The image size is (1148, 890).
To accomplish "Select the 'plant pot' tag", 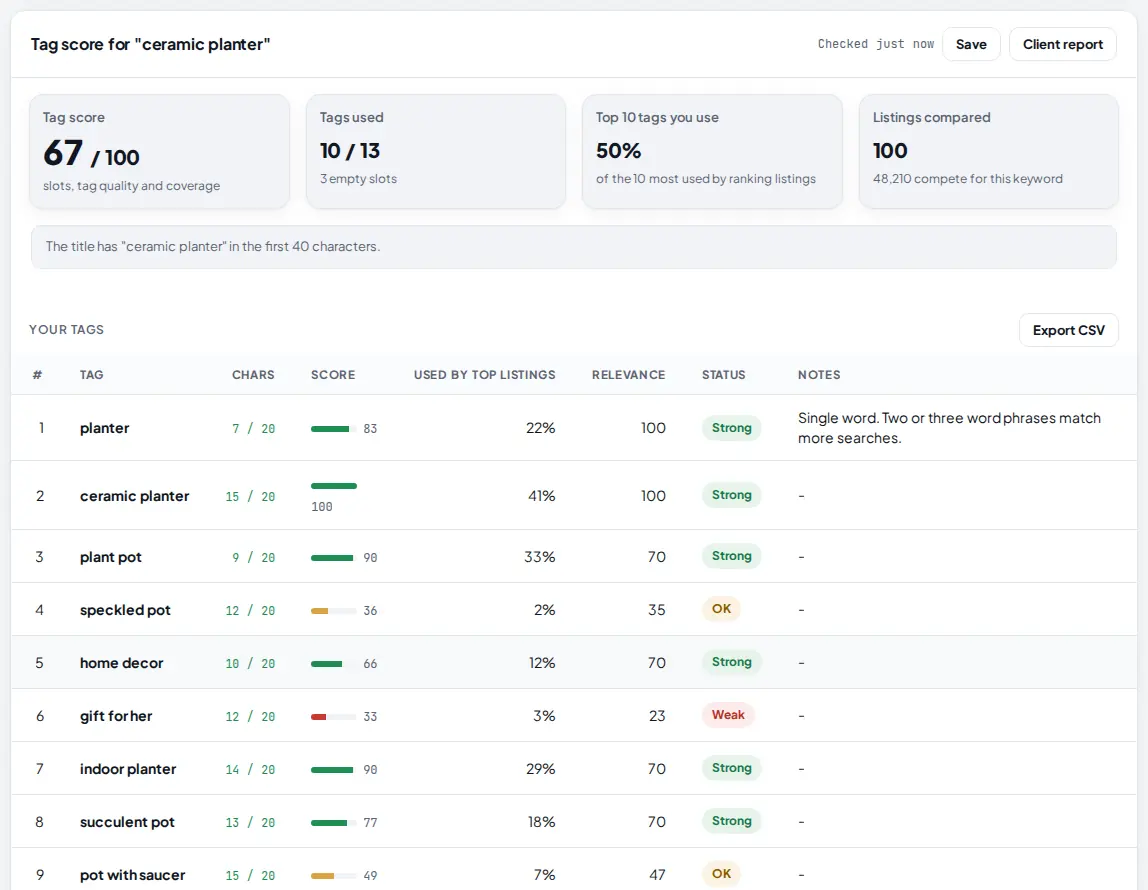I will (x=111, y=557).
